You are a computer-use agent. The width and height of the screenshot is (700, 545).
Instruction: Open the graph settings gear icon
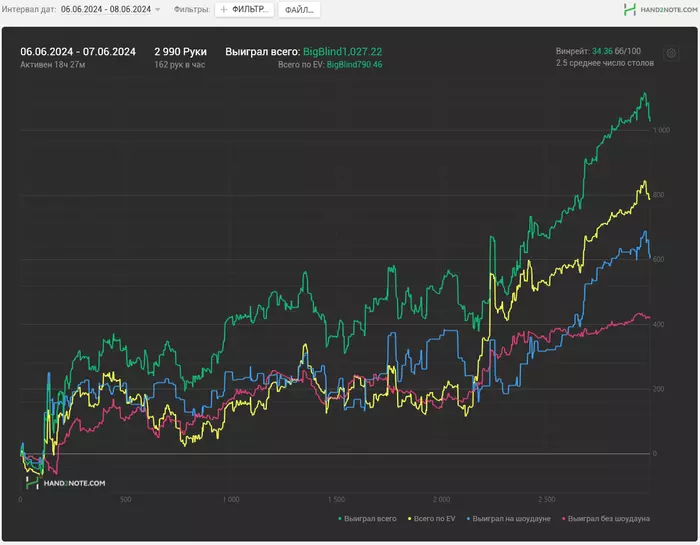pos(671,54)
